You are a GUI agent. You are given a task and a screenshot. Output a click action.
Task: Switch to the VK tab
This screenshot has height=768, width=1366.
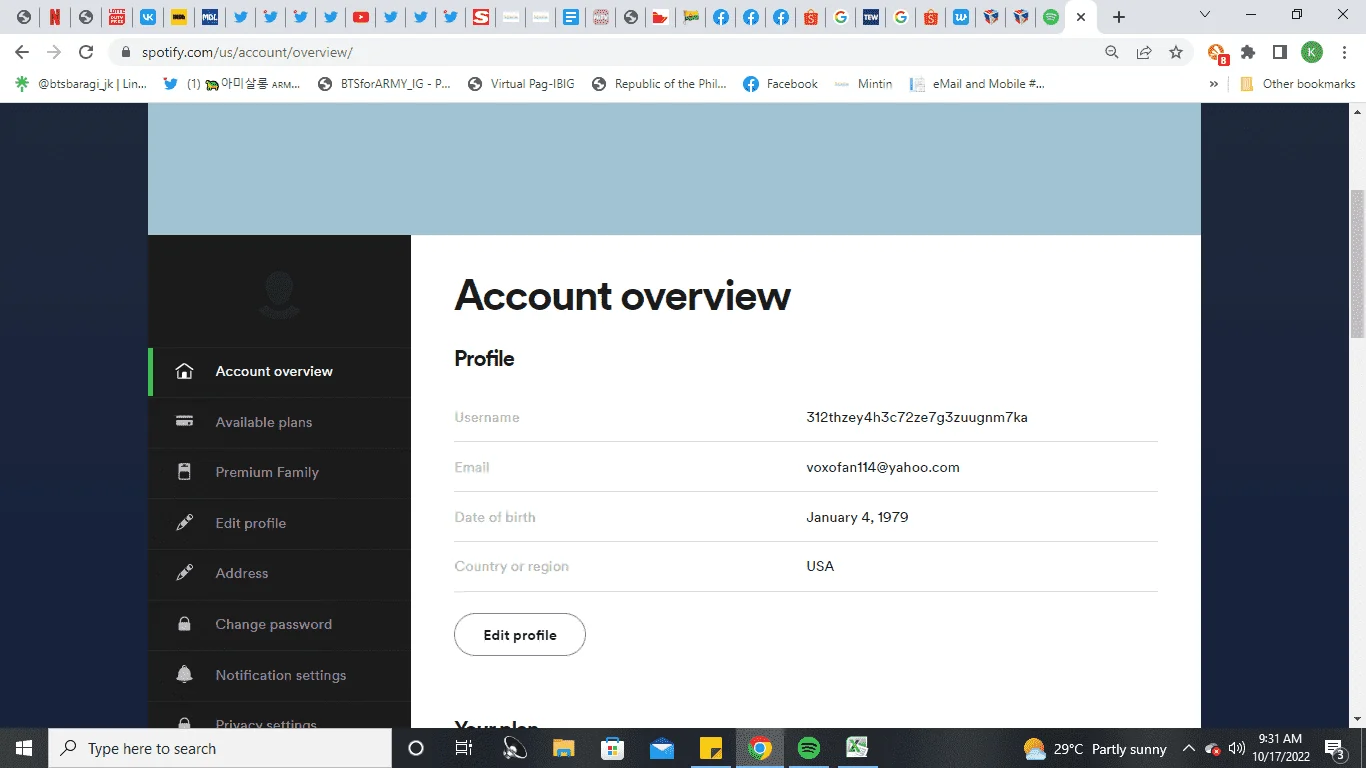[147, 17]
